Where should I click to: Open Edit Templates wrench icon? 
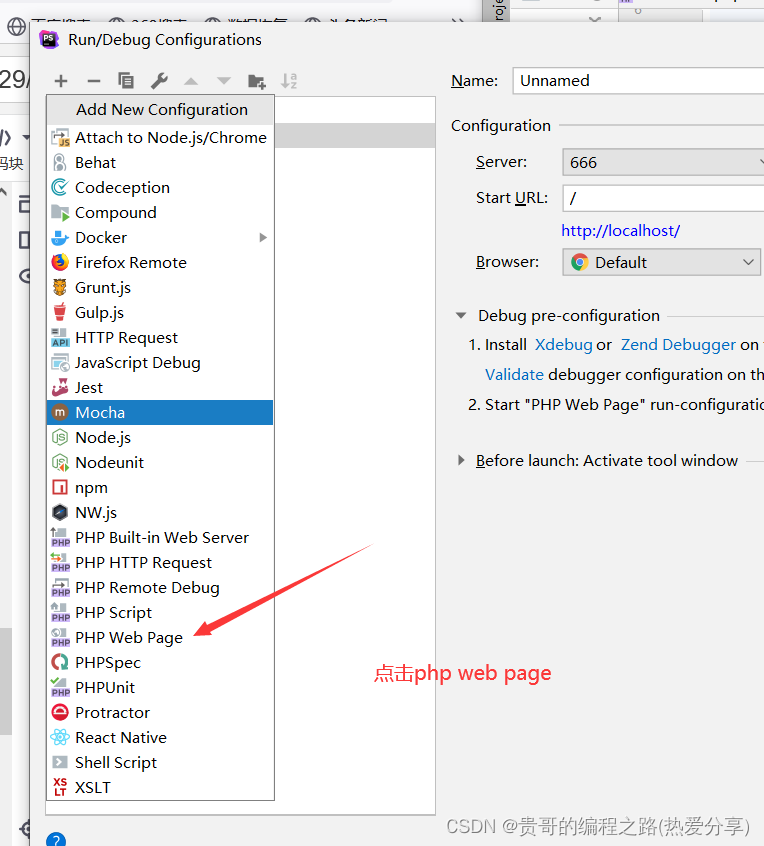(159, 81)
